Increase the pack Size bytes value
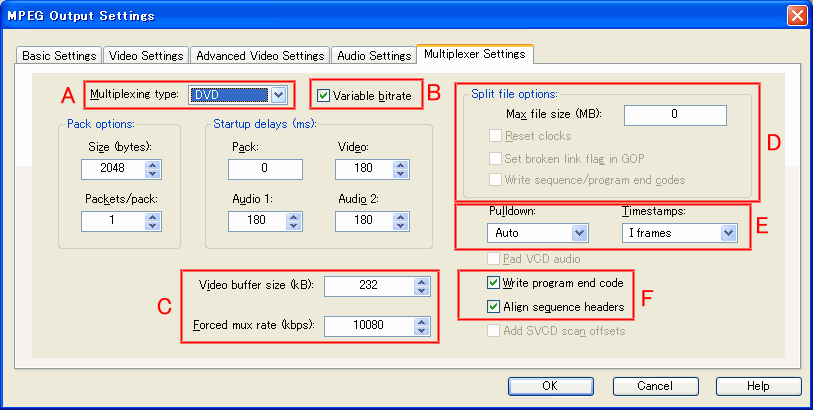The image size is (813, 410). click(153, 163)
